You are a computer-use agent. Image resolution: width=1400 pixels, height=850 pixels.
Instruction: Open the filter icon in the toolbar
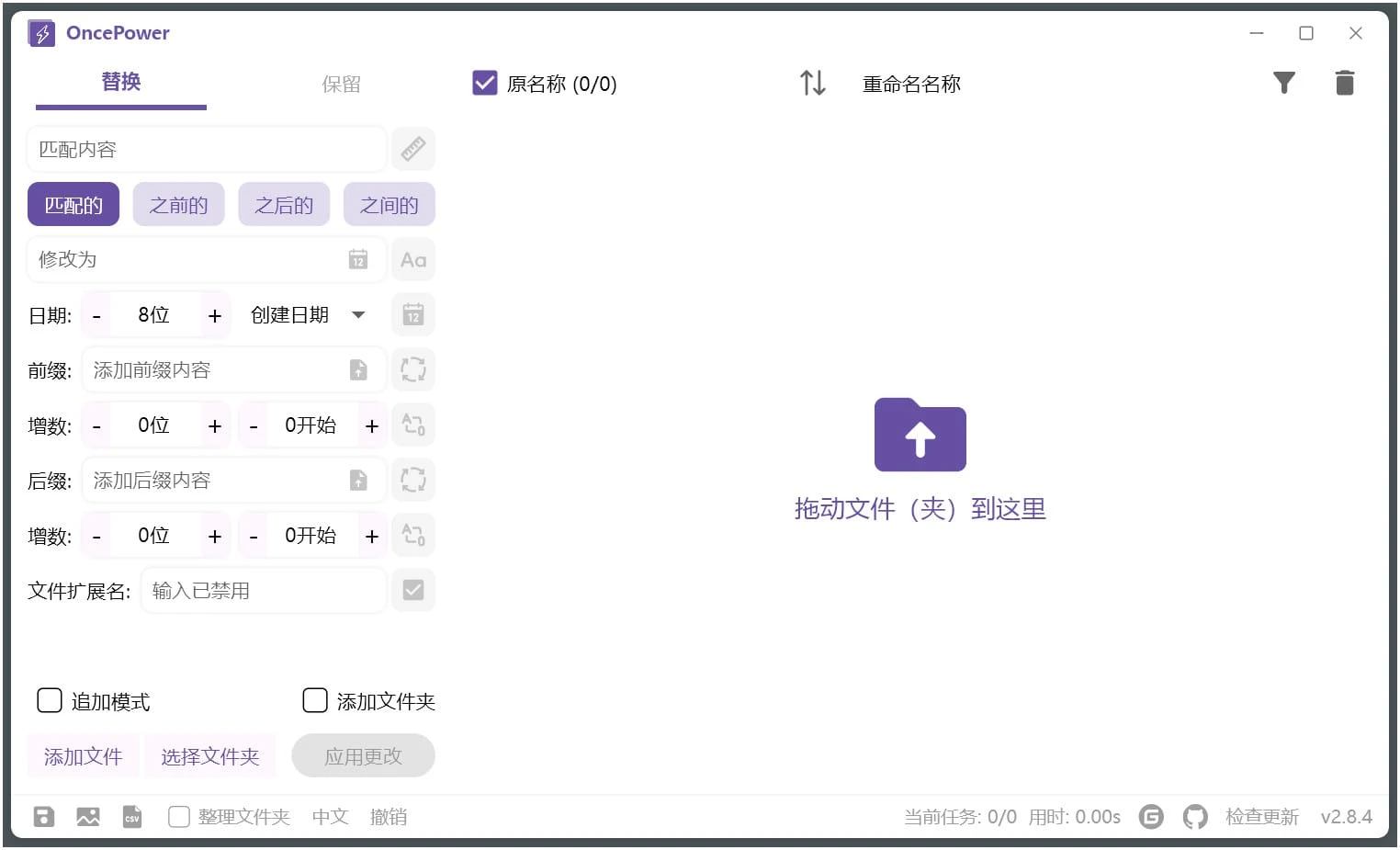pyautogui.click(x=1283, y=83)
